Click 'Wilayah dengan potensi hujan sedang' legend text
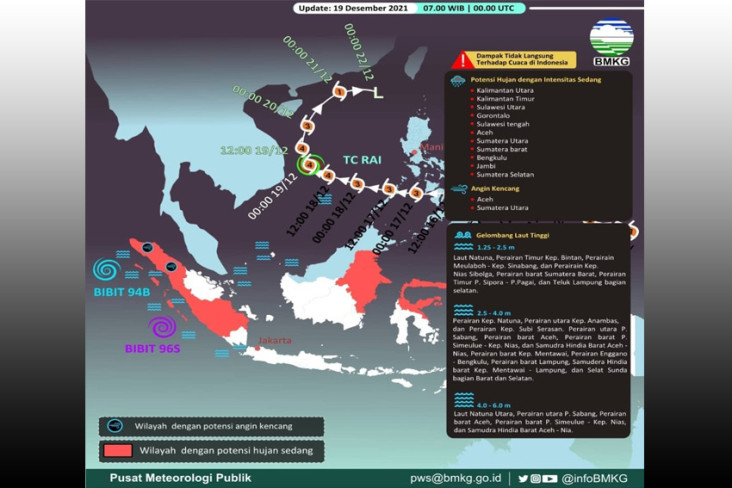This screenshot has height=488, width=732. pos(226,451)
